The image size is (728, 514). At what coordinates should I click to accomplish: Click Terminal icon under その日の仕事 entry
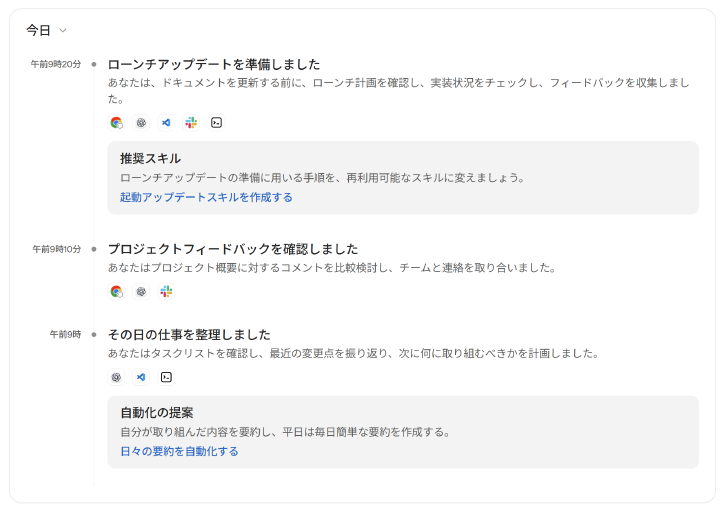tap(166, 377)
